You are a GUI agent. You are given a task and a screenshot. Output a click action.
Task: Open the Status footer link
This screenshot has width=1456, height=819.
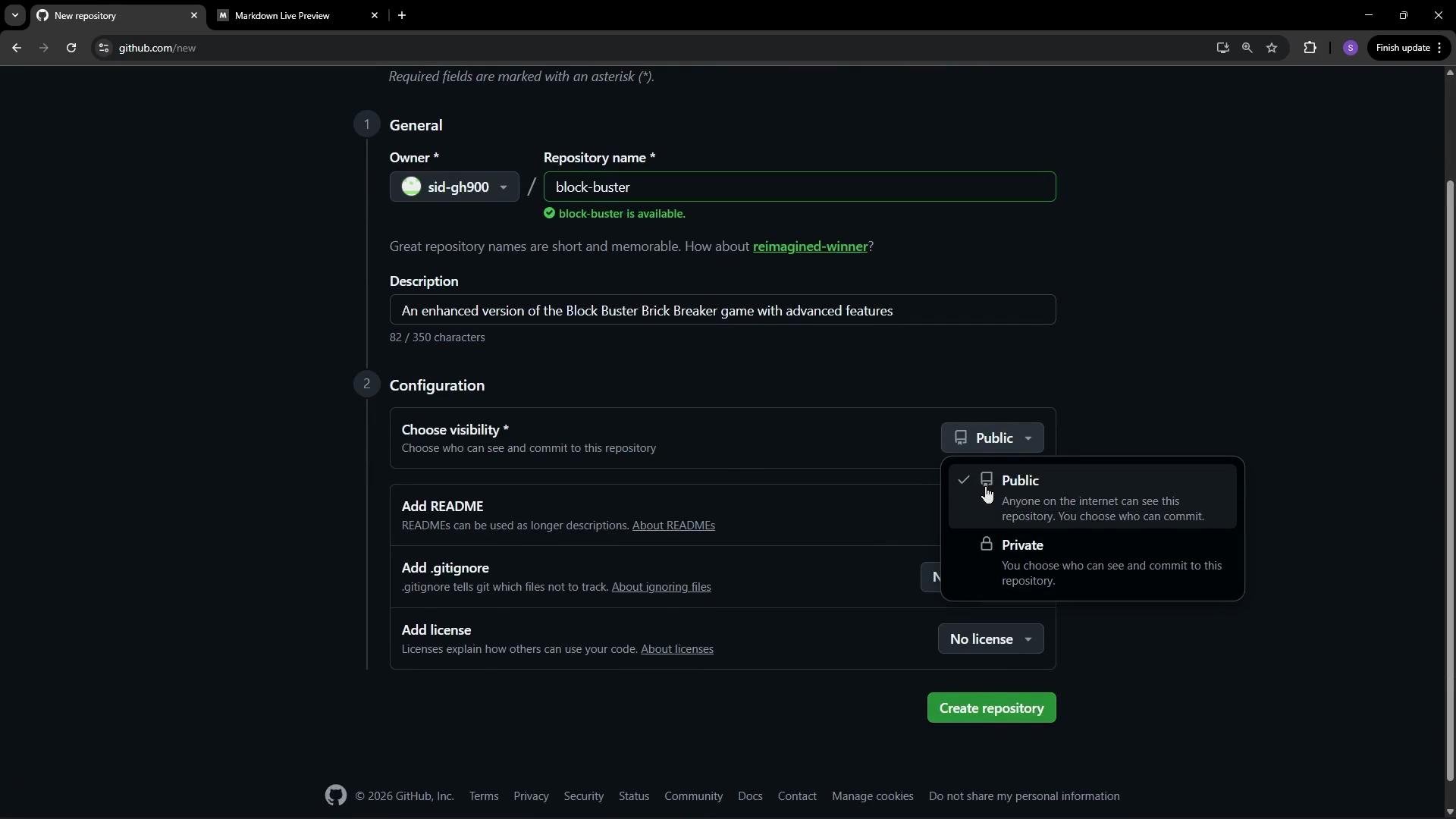[634, 796]
